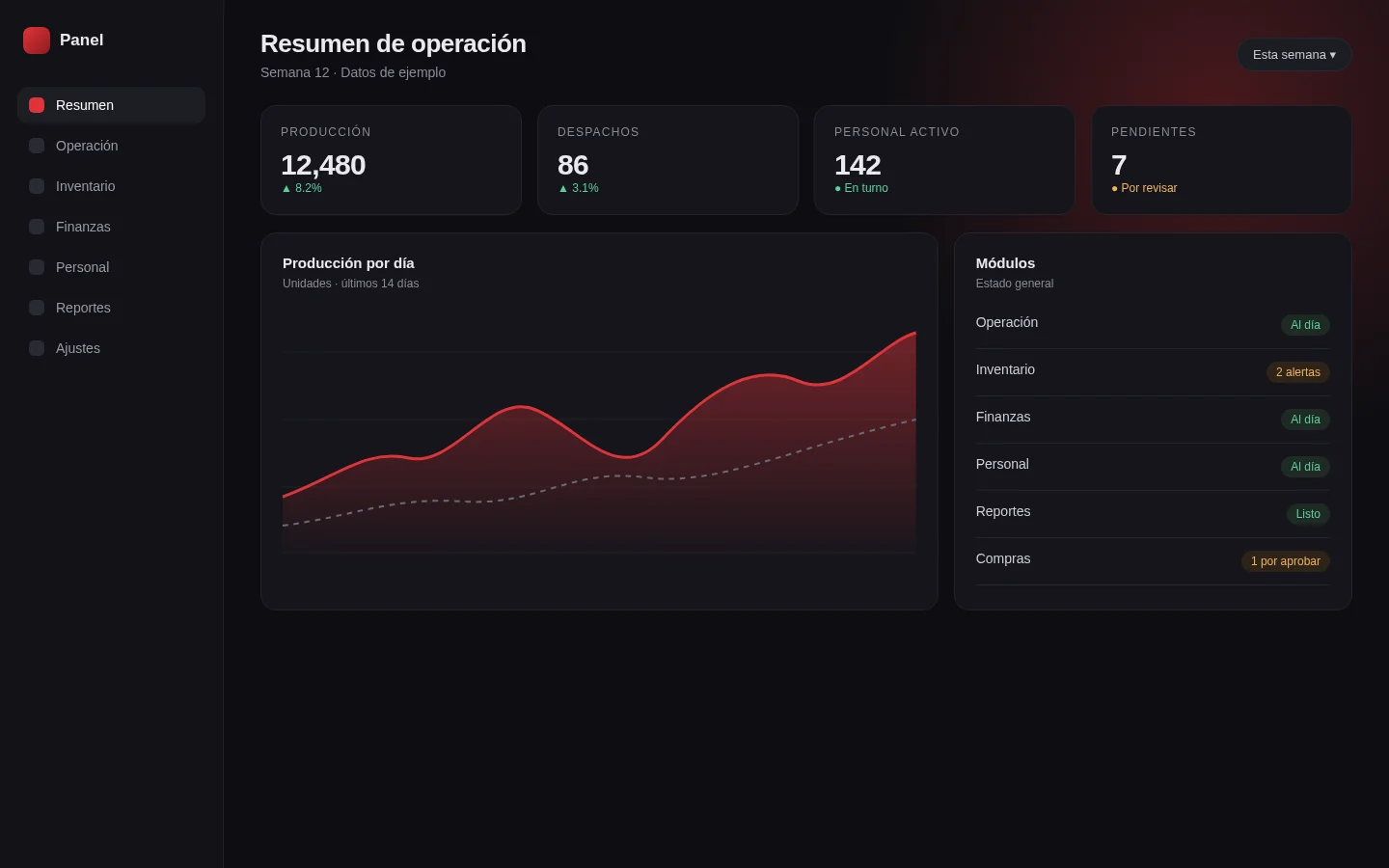Click the Al día badge for Personal module

coord(1305,467)
